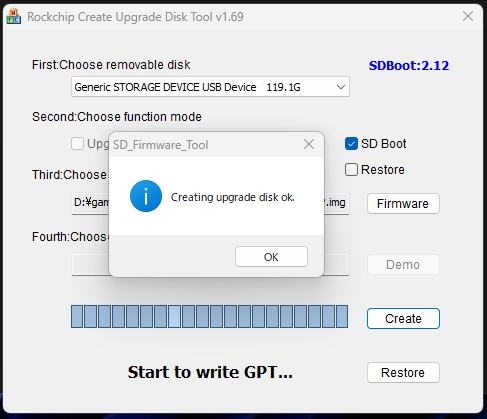
Task: Click the Restore button at bottom right
Action: click(403, 373)
